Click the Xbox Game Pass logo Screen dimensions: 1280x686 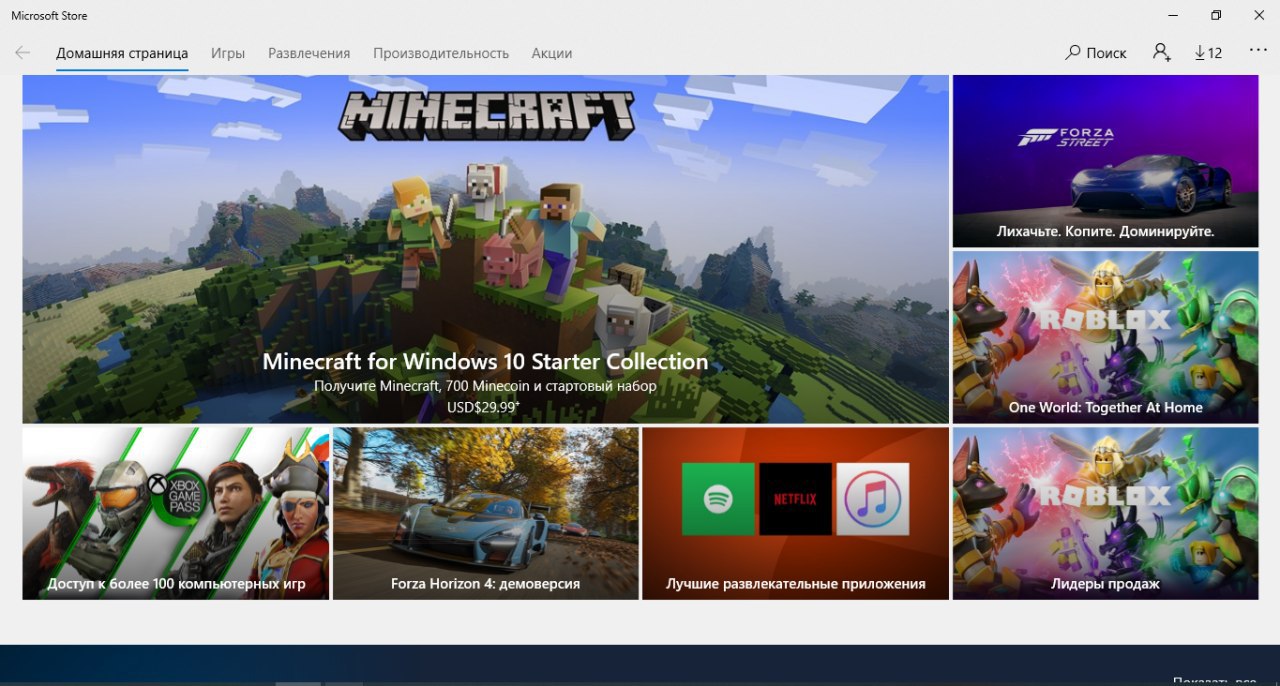[x=176, y=497]
